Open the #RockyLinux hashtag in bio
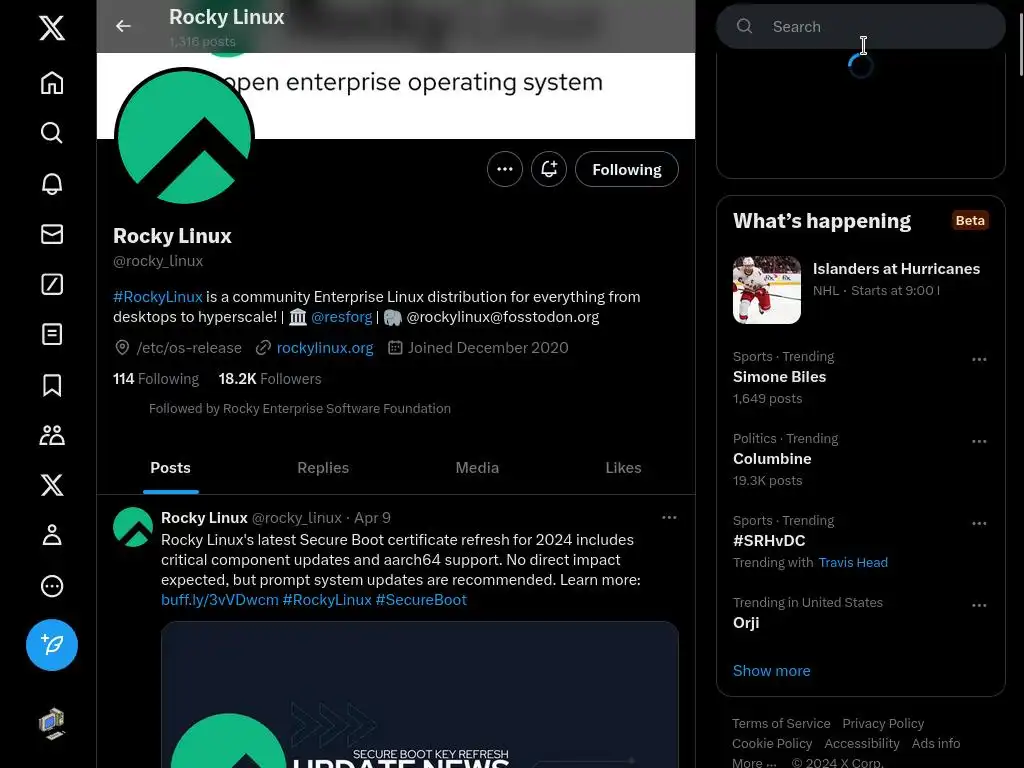The image size is (1024, 768). (157, 296)
